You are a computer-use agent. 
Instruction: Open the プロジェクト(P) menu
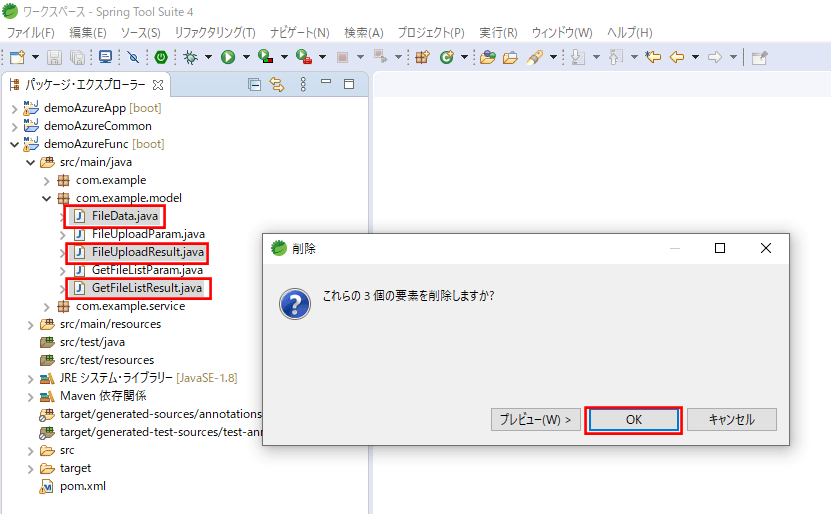coord(431,33)
